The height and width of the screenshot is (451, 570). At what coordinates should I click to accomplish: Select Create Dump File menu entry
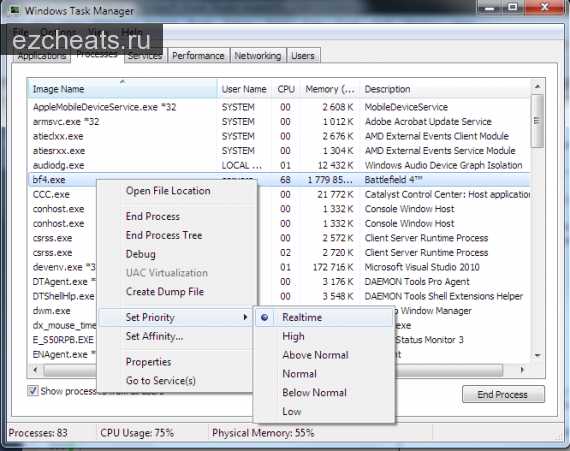(165, 292)
